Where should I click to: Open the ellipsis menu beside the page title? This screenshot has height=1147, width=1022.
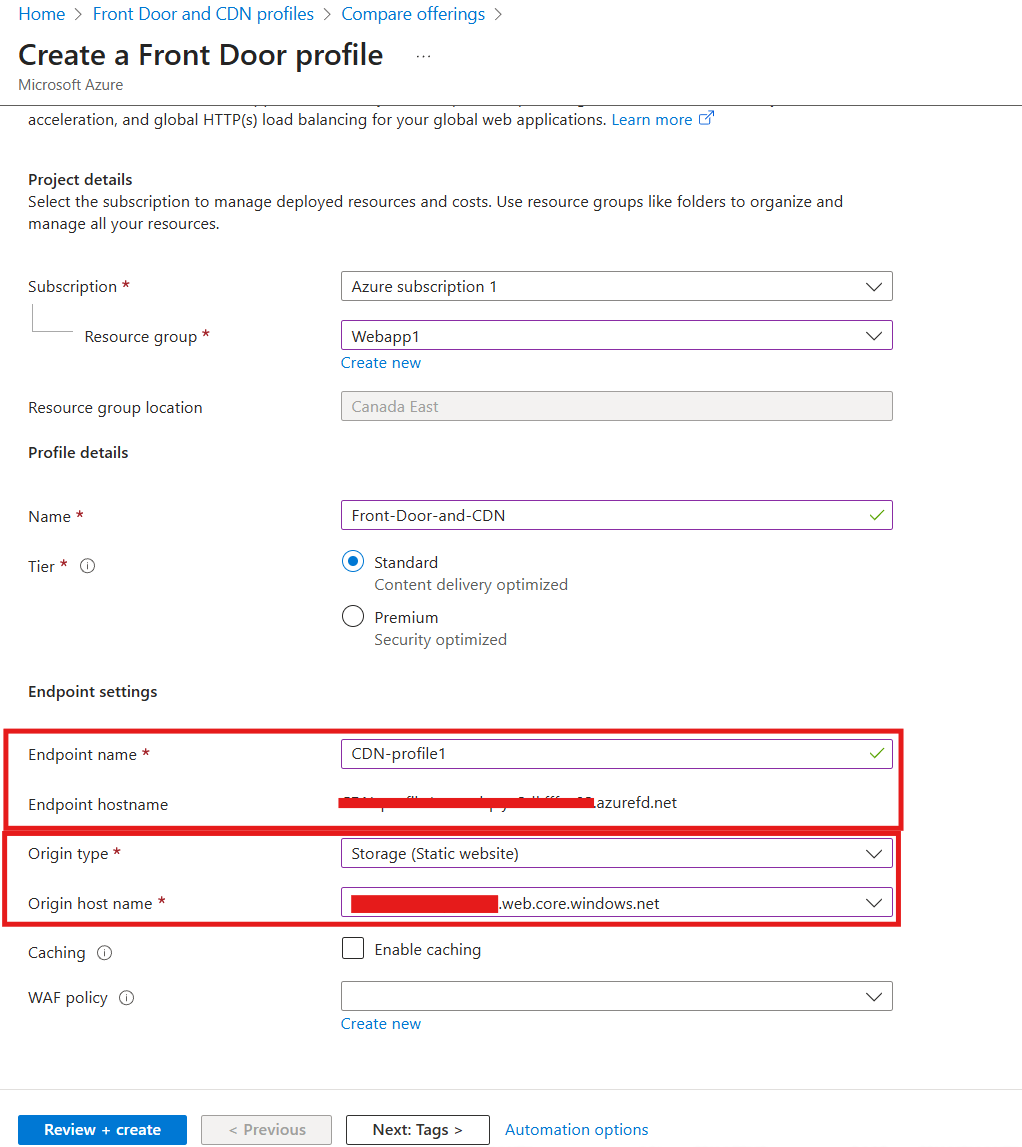point(423,55)
